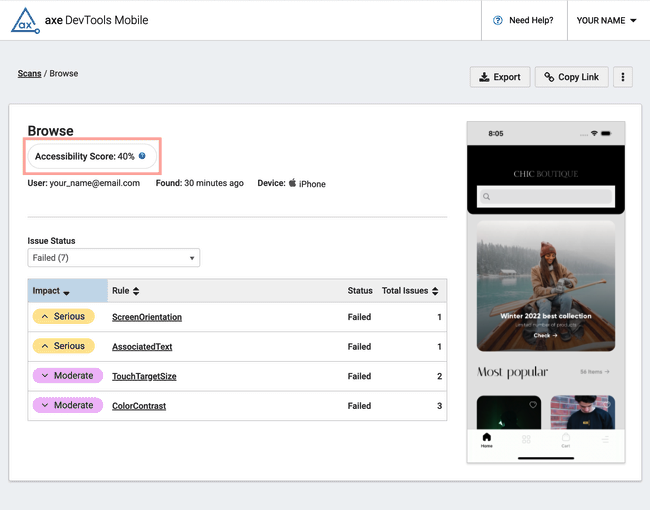
Task: Open the ColorContrast rule
Action: [139, 406]
